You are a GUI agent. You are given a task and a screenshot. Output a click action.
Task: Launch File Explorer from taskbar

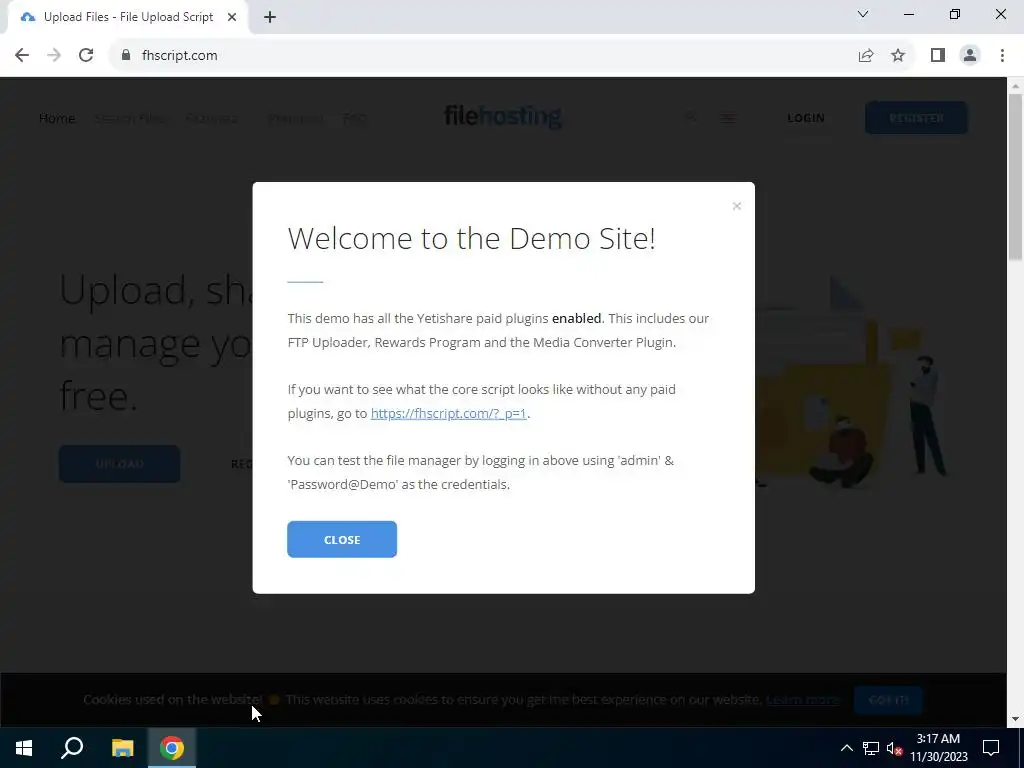pyautogui.click(x=122, y=748)
